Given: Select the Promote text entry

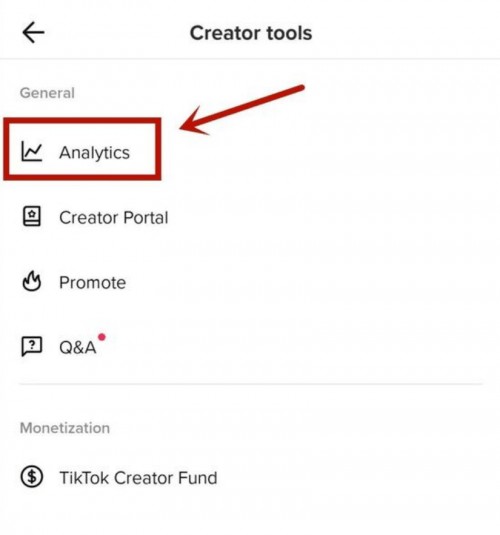Looking at the screenshot, I should pyautogui.click(x=92, y=283).
